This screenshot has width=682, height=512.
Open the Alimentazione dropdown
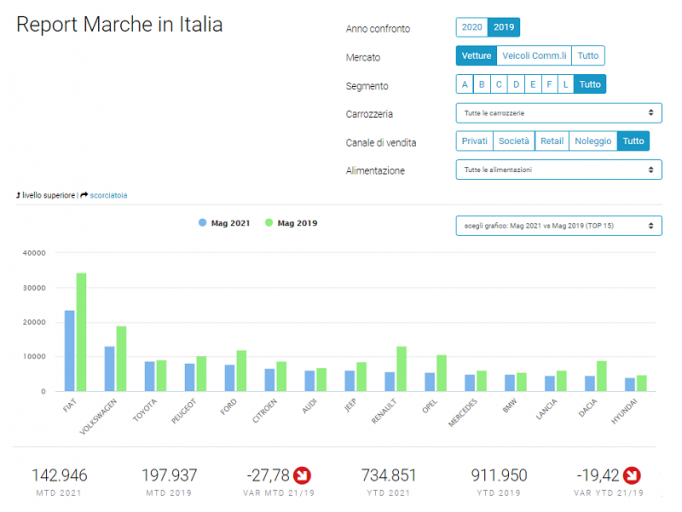559,170
